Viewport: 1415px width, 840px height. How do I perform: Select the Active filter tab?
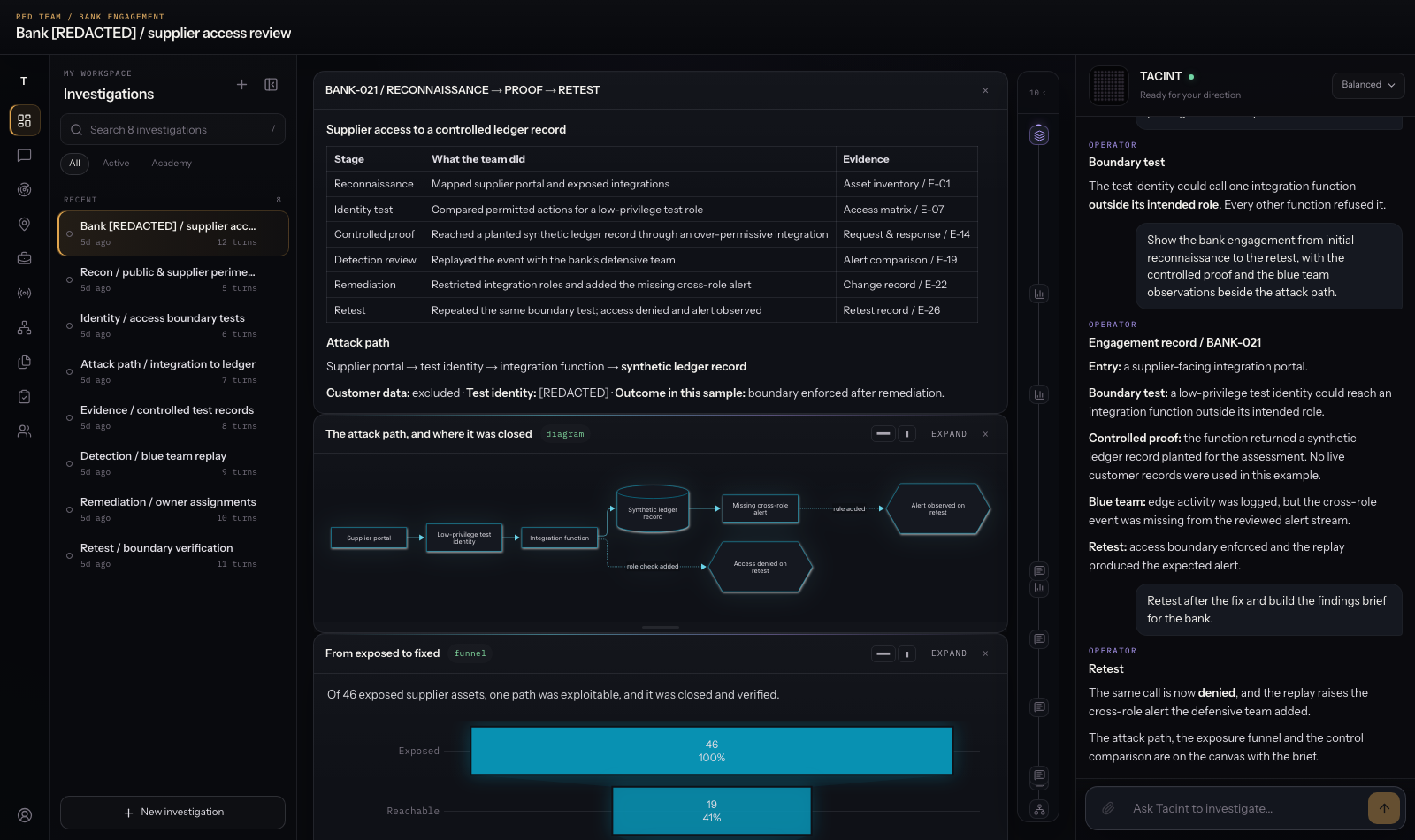click(x=116, y=164)
